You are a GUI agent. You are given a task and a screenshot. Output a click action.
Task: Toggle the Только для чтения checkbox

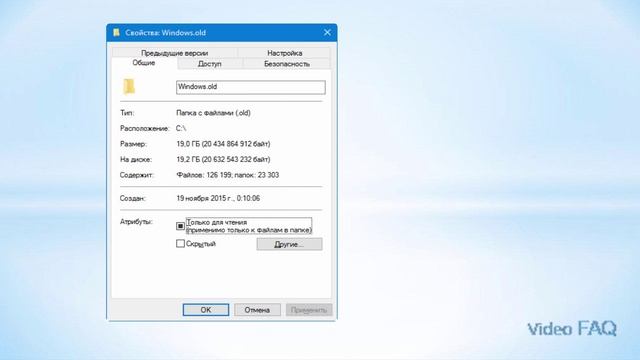tap(180, 226)
